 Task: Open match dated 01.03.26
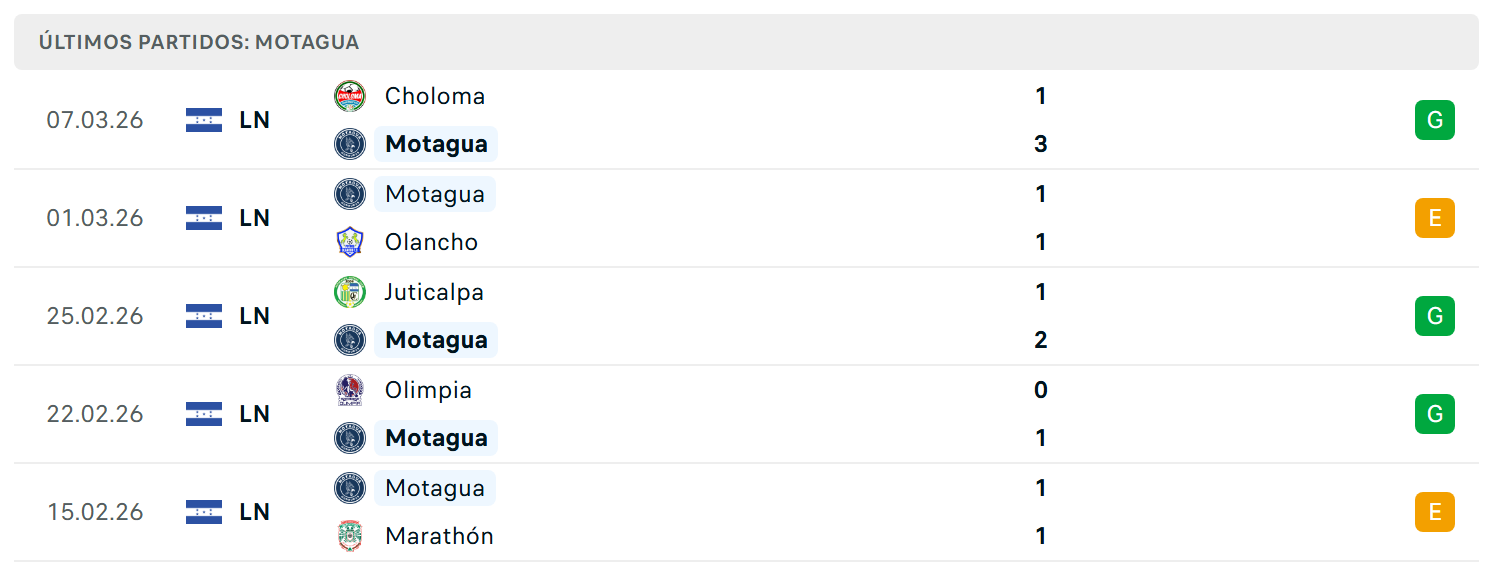(x=747, y=218)
